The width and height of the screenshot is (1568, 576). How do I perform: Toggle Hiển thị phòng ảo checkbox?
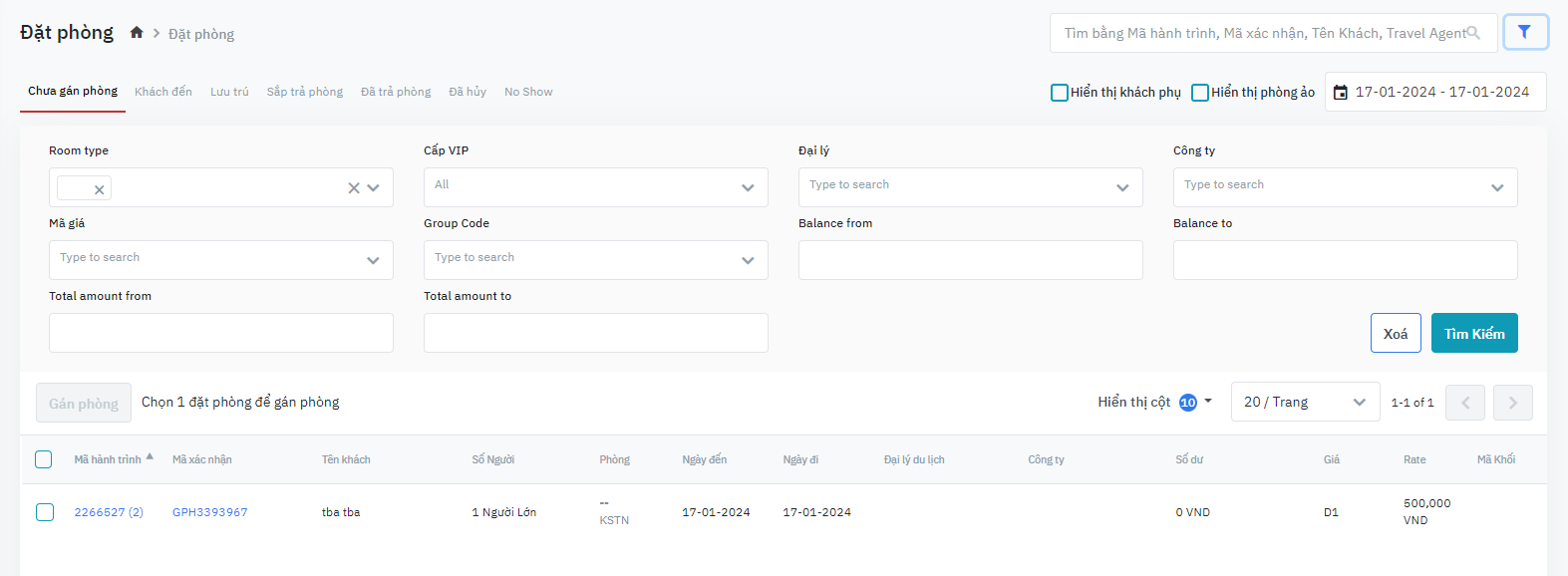point(1200,93)
